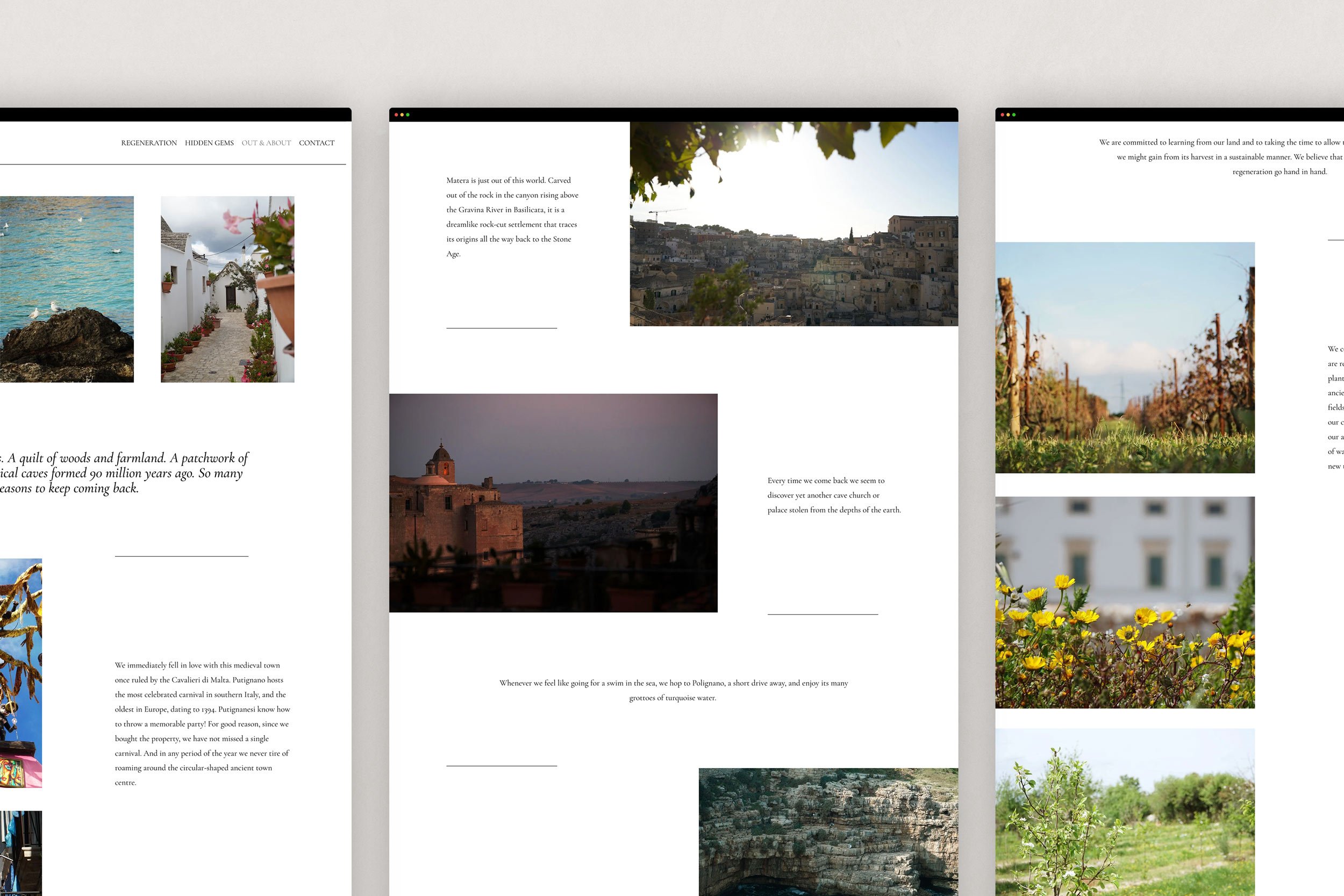The image size is (1344, 896).
Task: Click the Putignano medieval town paragraph
Action: point(202,723)
